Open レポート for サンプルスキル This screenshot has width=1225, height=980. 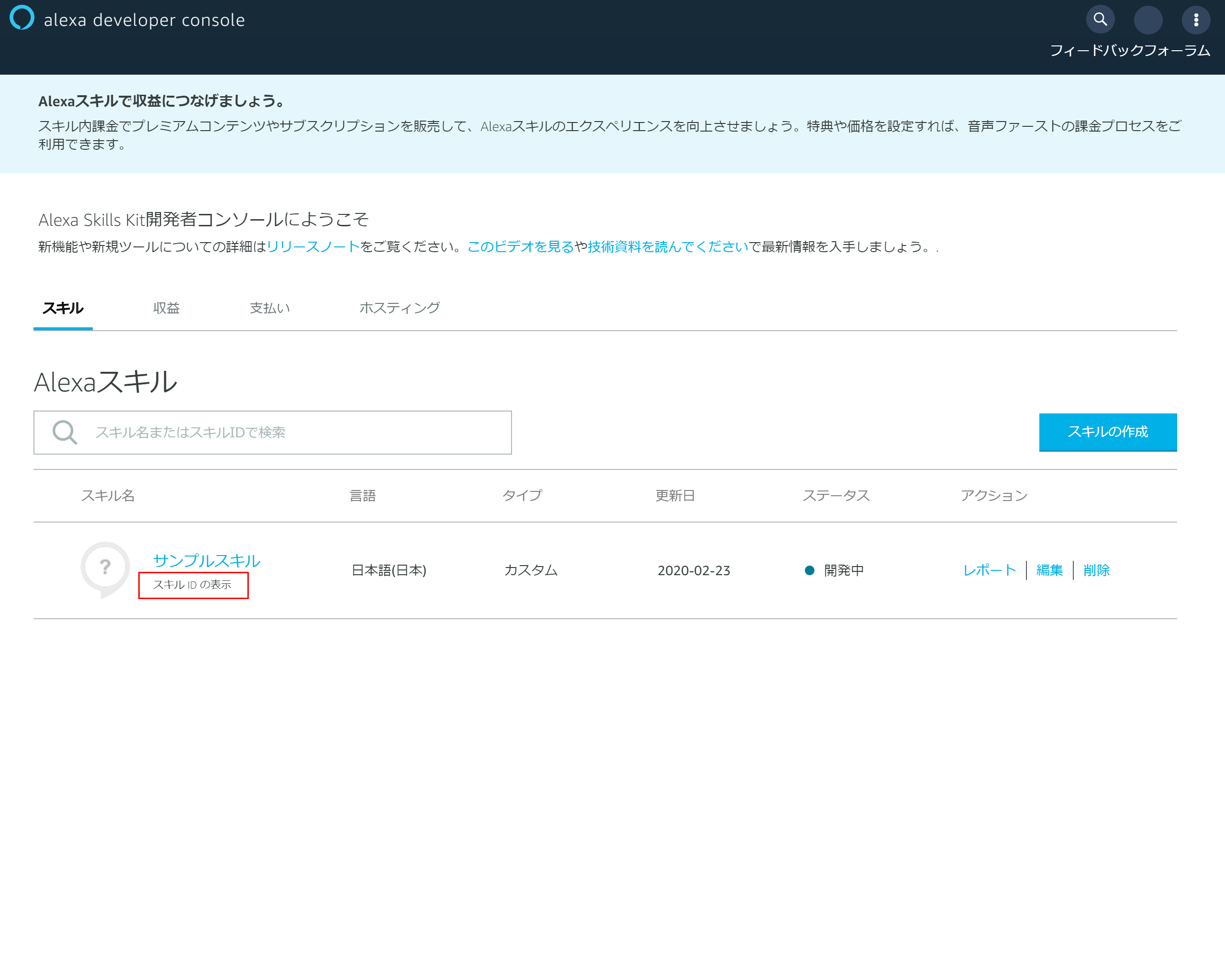click(989, 570)
